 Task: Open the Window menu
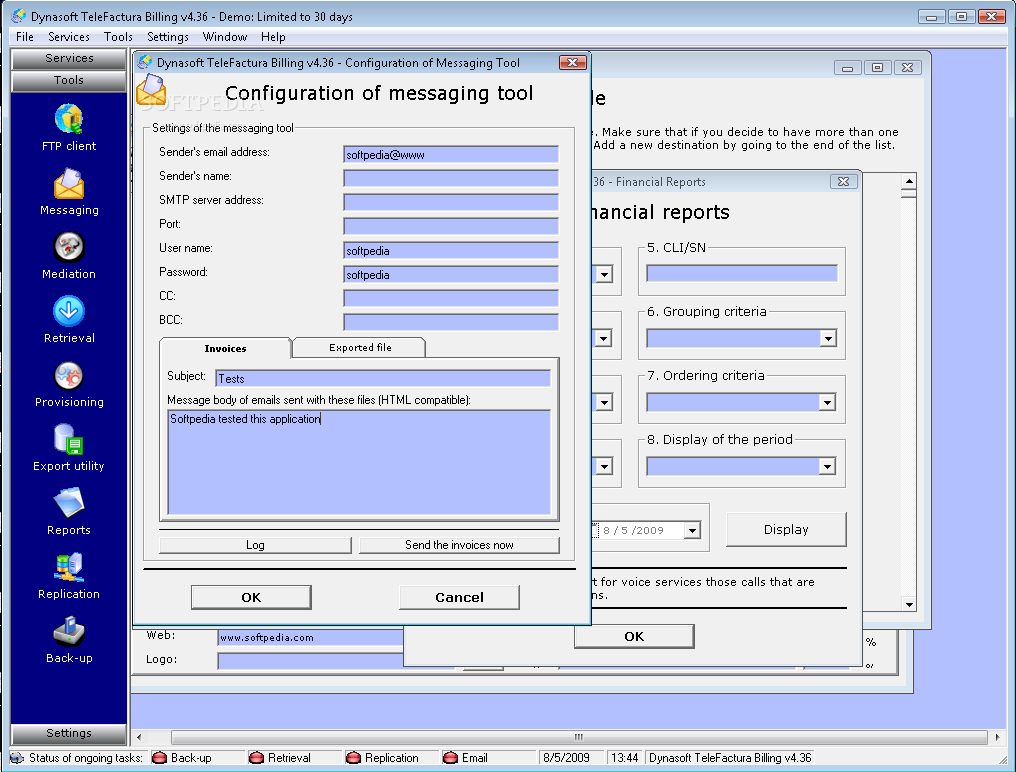pos(225,37)
